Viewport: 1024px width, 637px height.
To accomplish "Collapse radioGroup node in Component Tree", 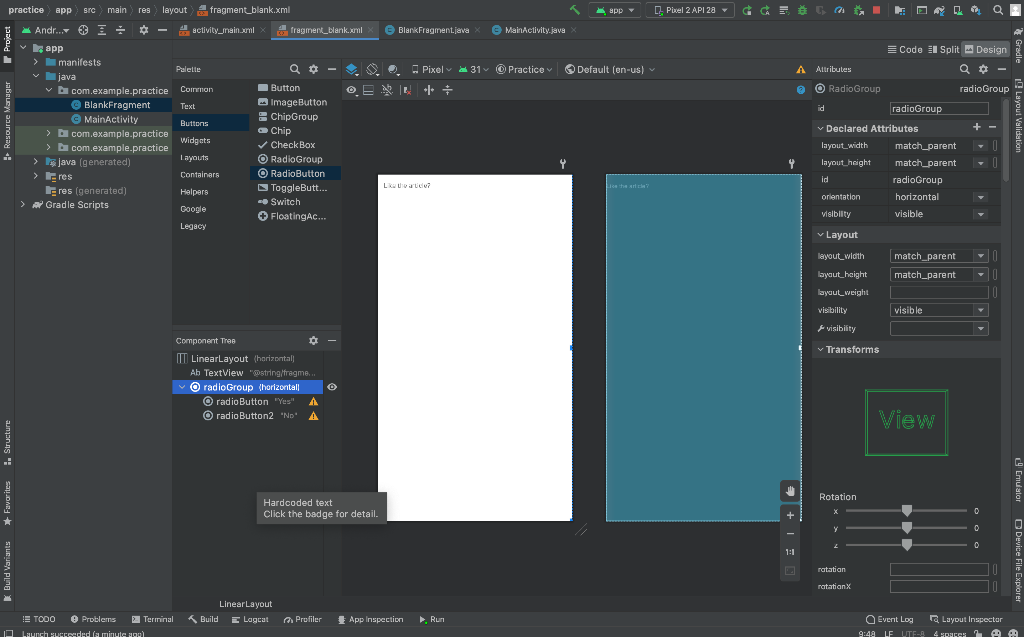I will (x=182, y=387).
